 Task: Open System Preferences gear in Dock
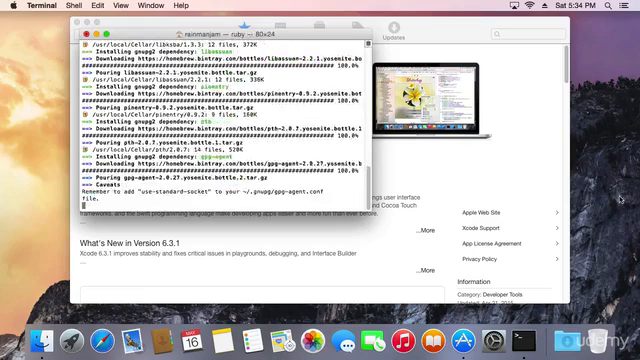pos(493,341)
